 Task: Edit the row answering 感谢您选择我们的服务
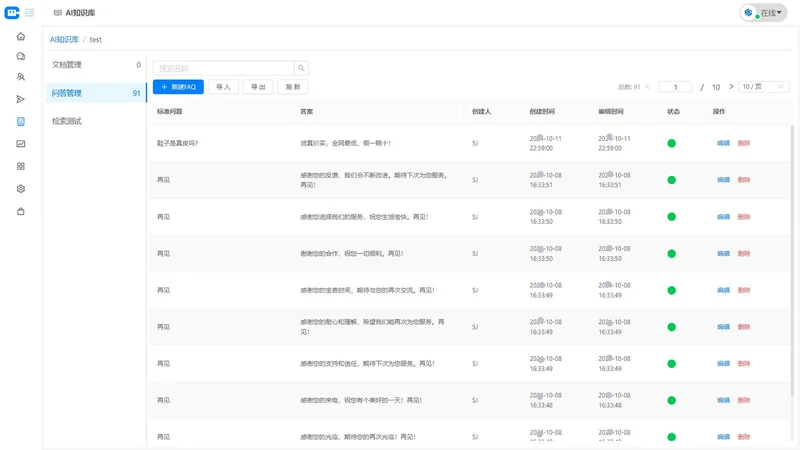click(723, 217)
